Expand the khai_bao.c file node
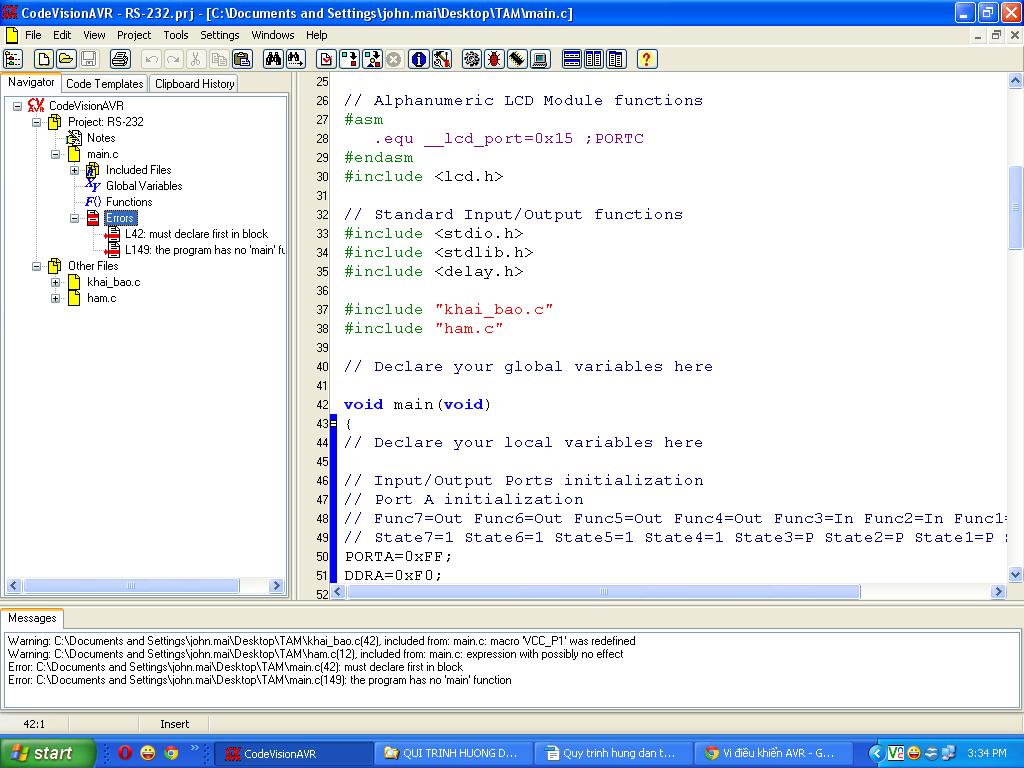This screenshot has height=768, width=1024. coord(56,282)
